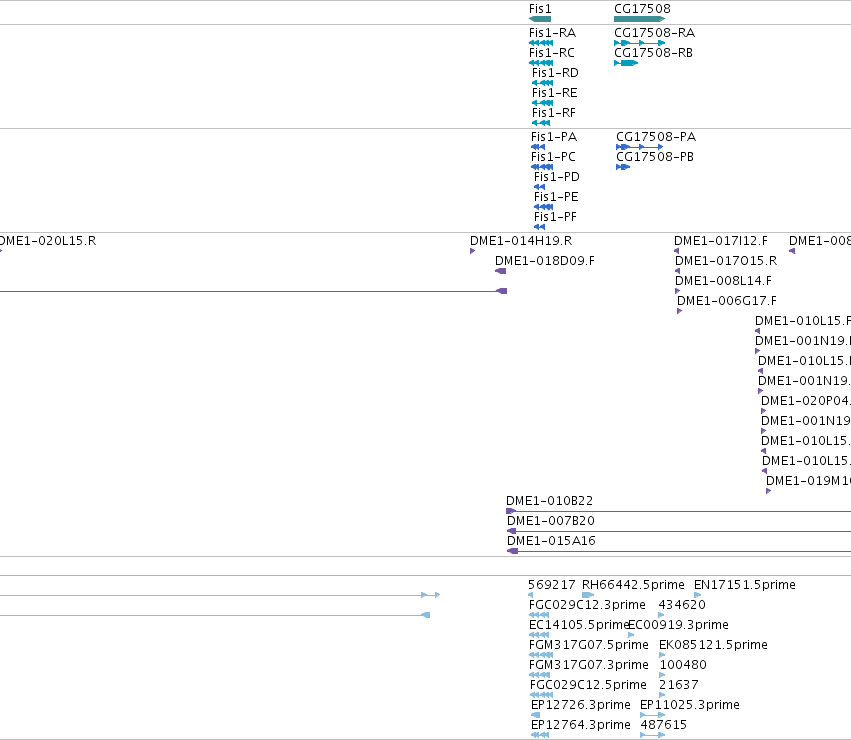
Task: Click the CG17508-RA transcript label
Action: click(x=655, y=33)
